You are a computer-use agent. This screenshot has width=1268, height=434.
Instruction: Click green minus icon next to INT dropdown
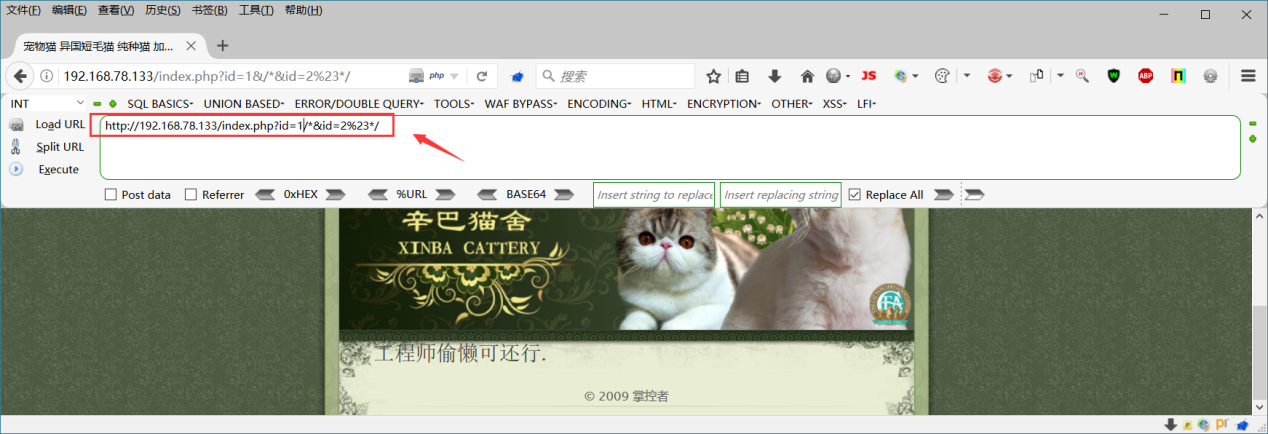[97, 103]
